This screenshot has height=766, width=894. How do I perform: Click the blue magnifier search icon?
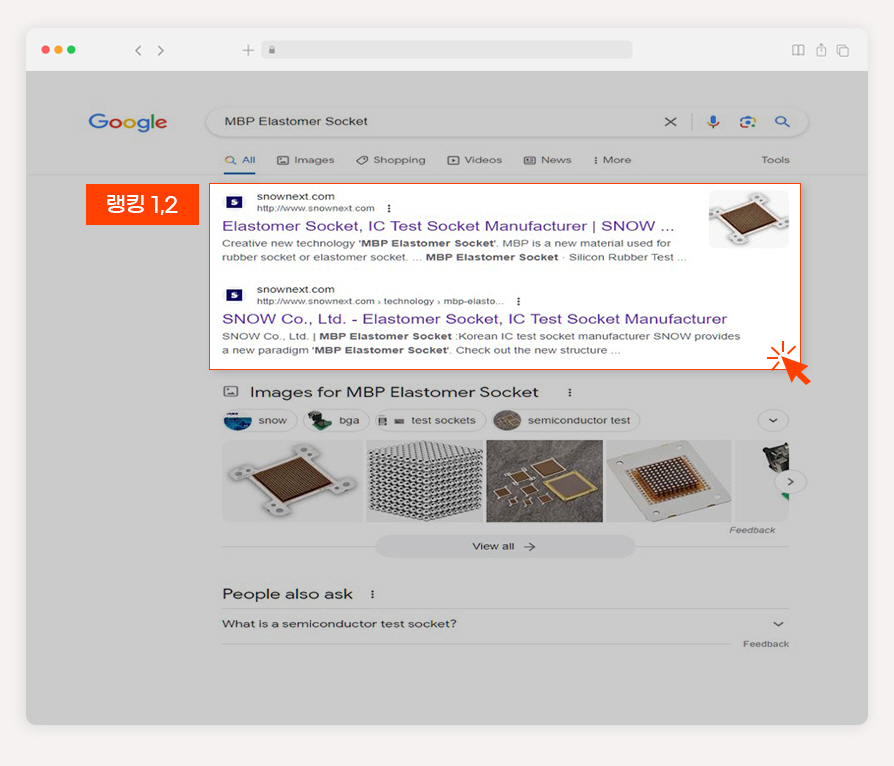[x=782, y=121]
